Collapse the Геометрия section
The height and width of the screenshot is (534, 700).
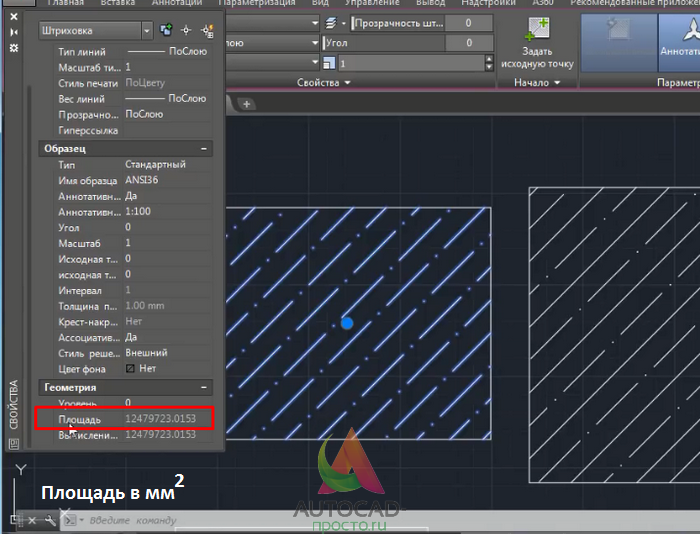204,388
